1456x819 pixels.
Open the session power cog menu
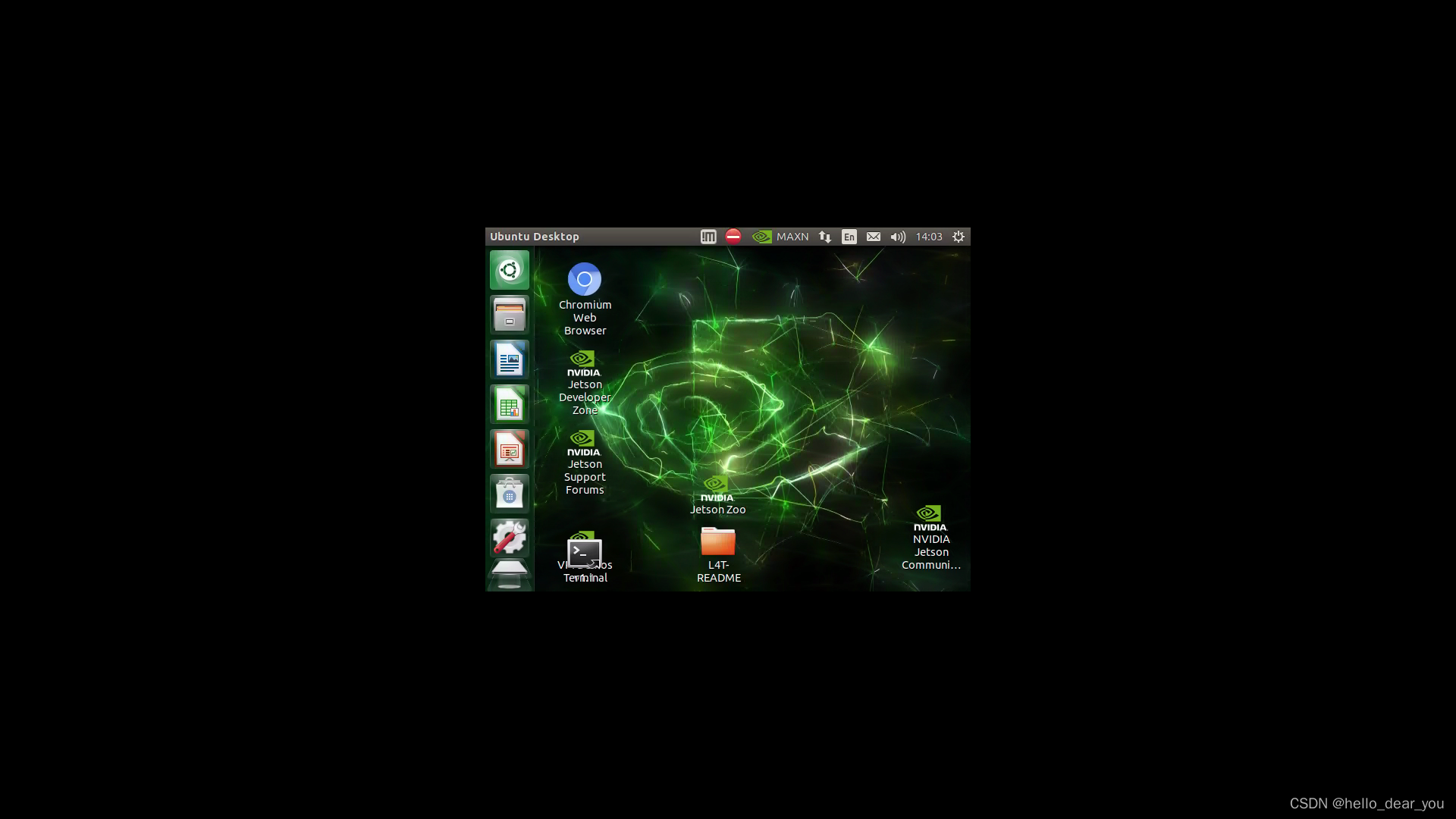(958, 237)
